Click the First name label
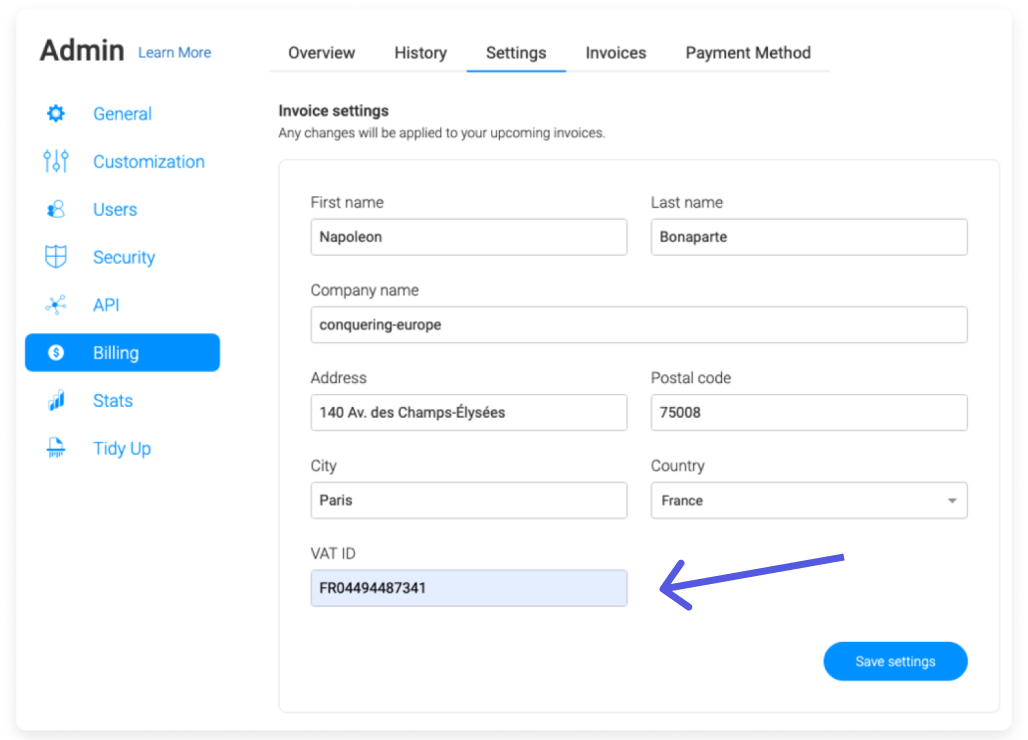The image size is (1028, 740). point(347,203)
